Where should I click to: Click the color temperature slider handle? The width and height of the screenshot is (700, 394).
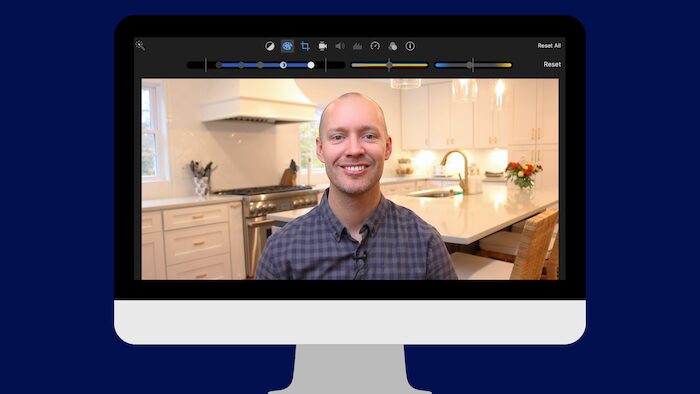coord(471,65)
